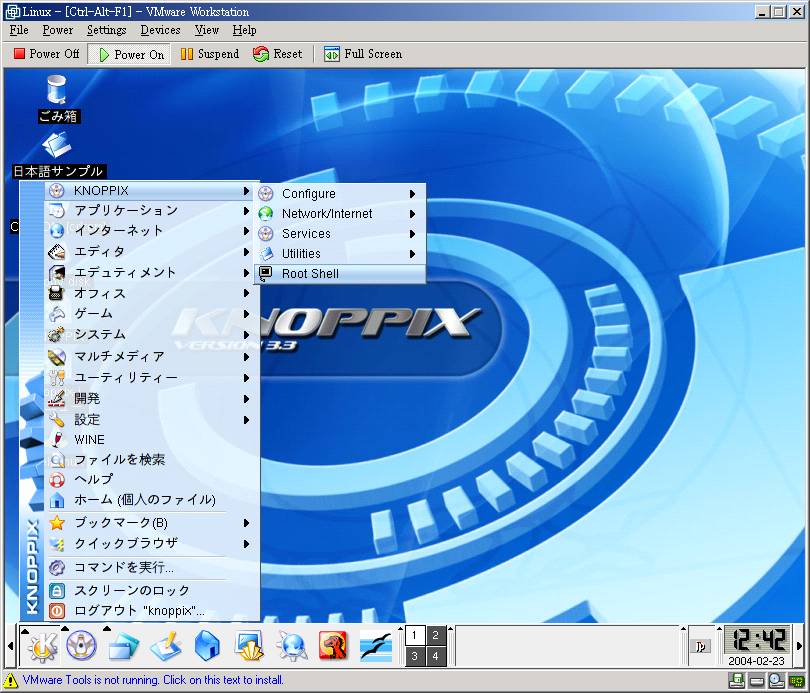Expand the Utilities submenu arrow
This screenshot has height=693, width=810.
[412, 254]
